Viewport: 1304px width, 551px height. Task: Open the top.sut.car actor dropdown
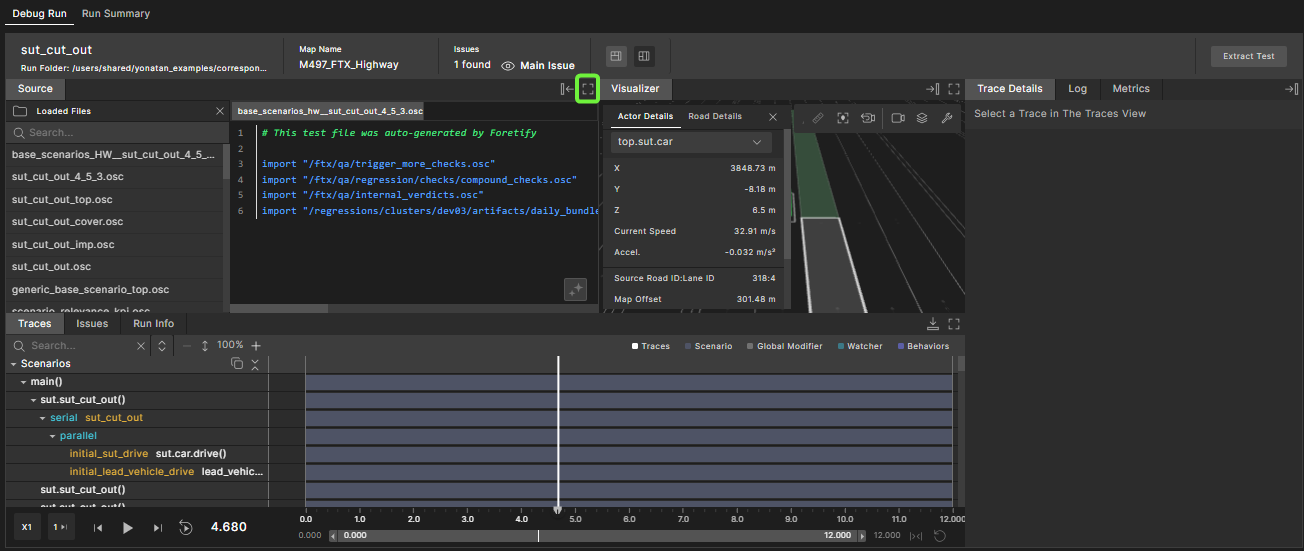pyautogui.click(x=689, y=142)
